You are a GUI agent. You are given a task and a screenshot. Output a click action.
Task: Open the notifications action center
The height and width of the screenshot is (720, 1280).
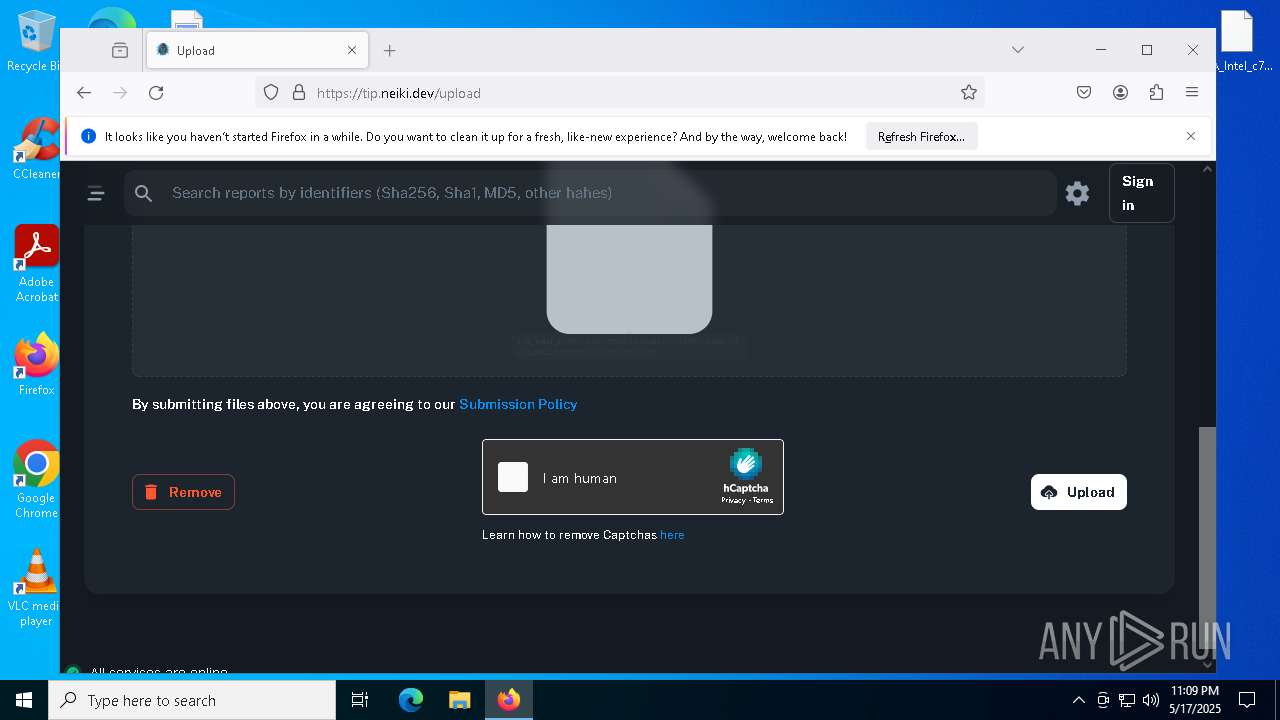click(x=1247, y=700)
